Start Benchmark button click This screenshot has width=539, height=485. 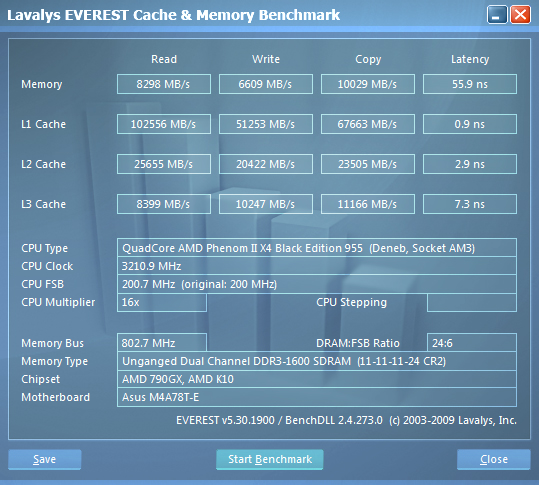270,459
